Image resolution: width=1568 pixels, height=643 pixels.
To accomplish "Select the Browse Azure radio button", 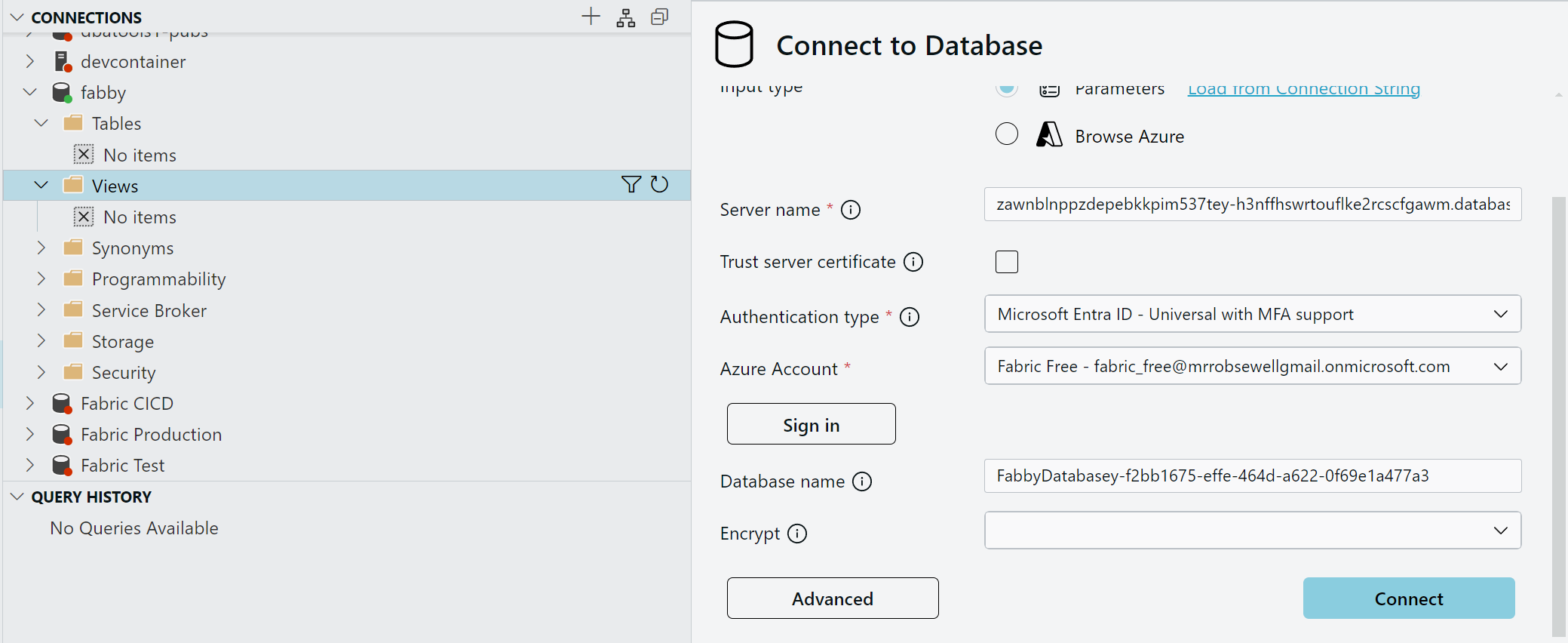I will click(1007, 134).
